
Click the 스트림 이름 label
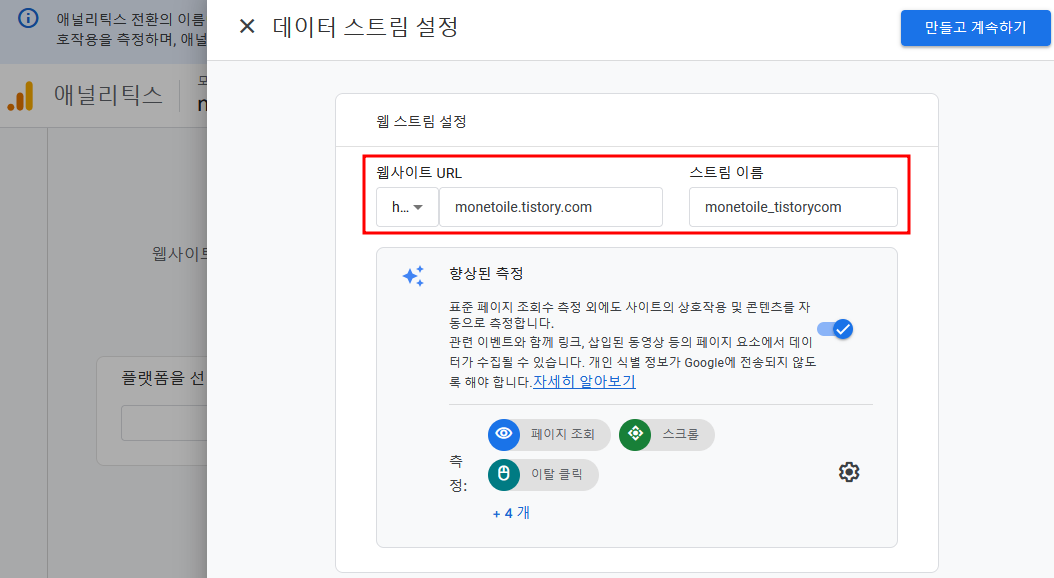click(x=727, y=173)
